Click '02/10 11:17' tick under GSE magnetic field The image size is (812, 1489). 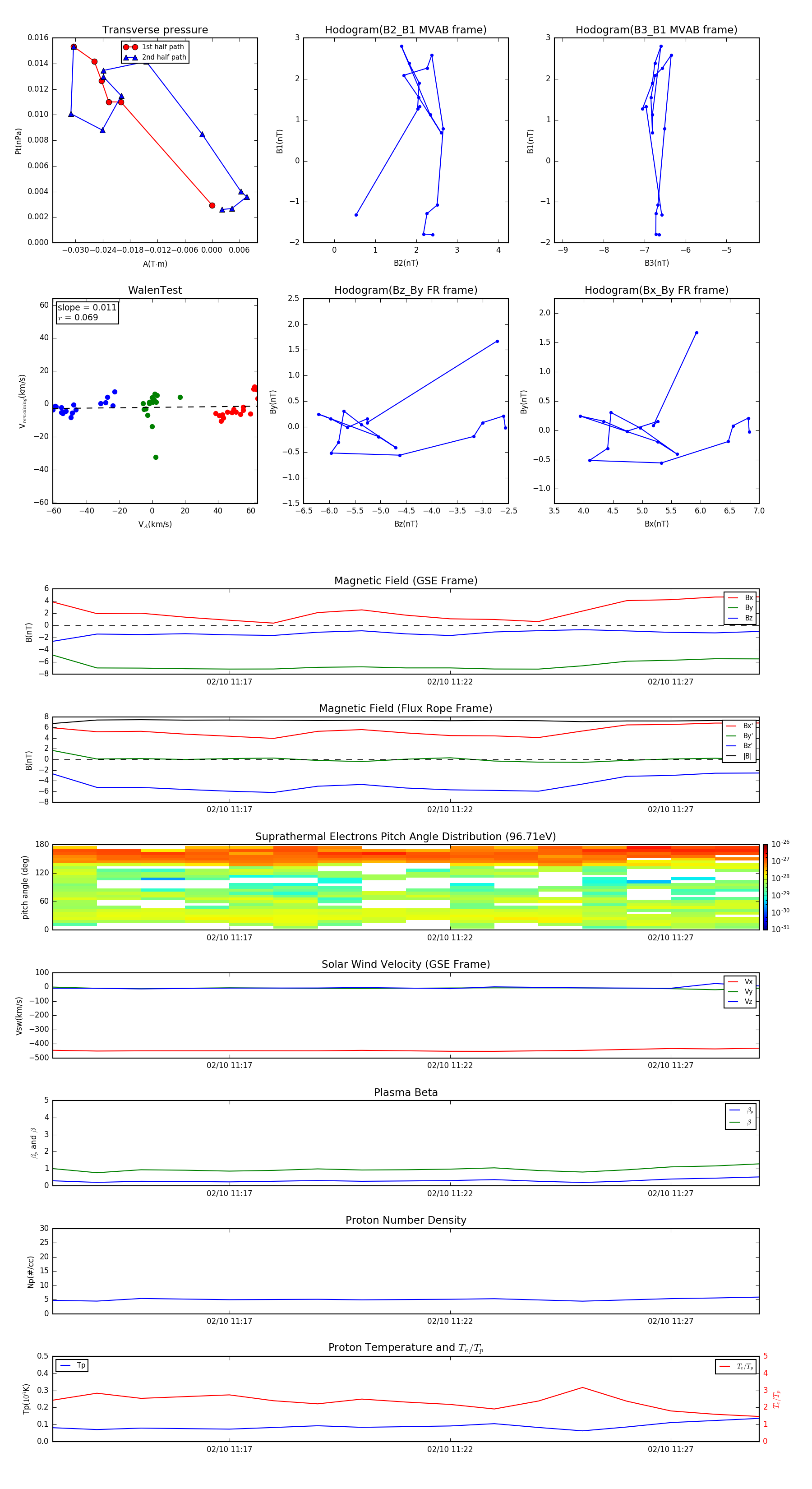click(x=230, y=682)
